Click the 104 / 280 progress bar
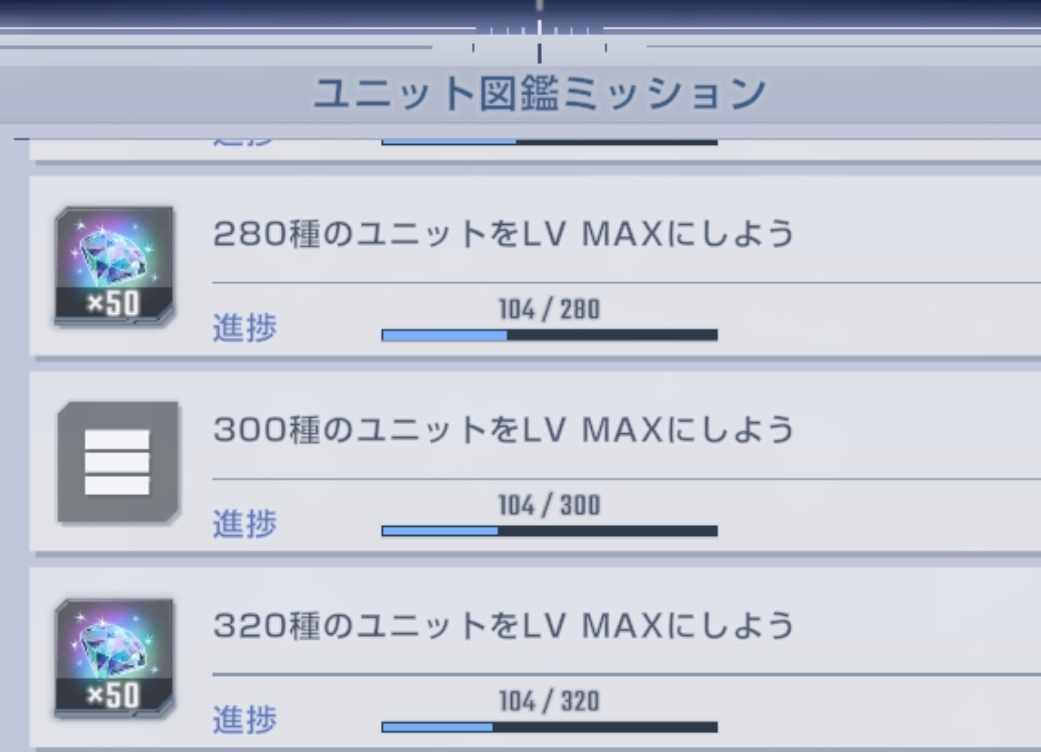1041x752 pixels. click(x=550, y=335)
